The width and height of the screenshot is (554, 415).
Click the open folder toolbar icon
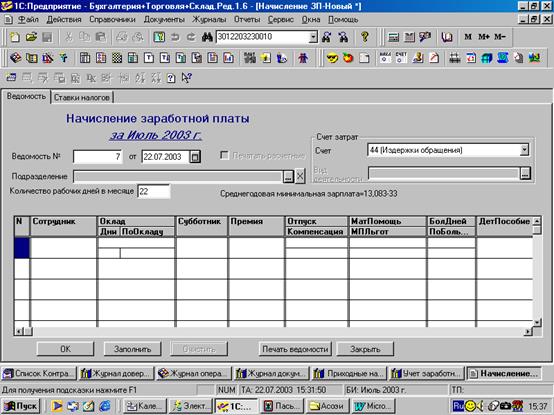(x=31, y=37)
